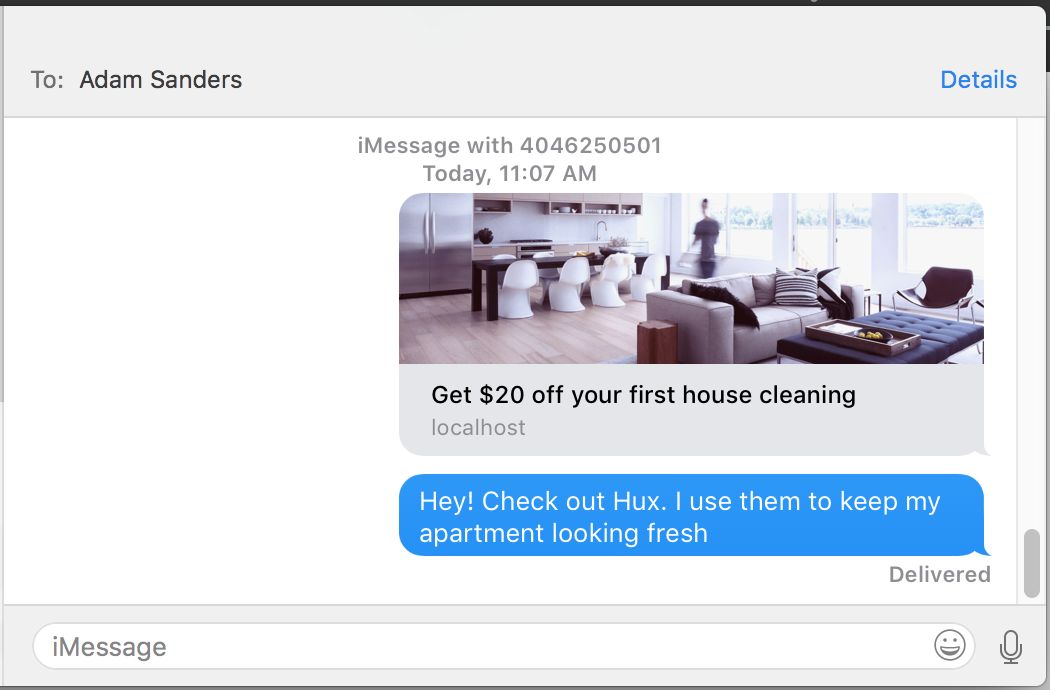Image resolution: width=1050 pixels, height=690 pixels.
Task: Select the blue "Hey! Check out Hux" message bubble
Action: 692,515
